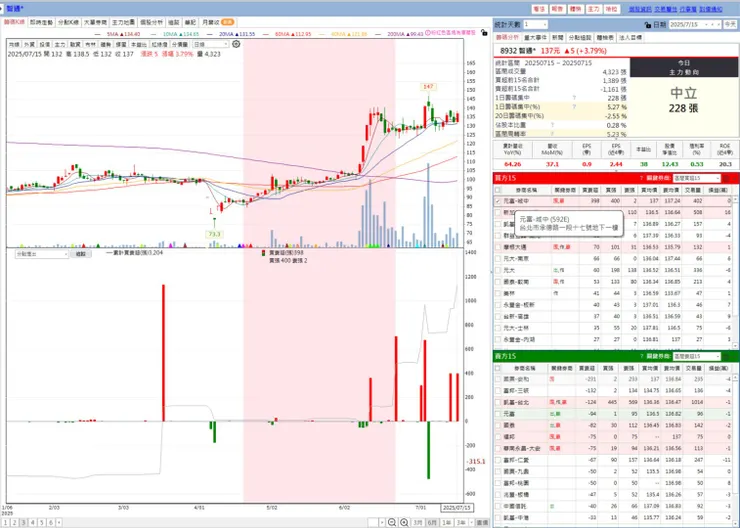Screen dimensions: 740x528
Task: Click the pink info circle icon above chart
Action: coord(428,33)
